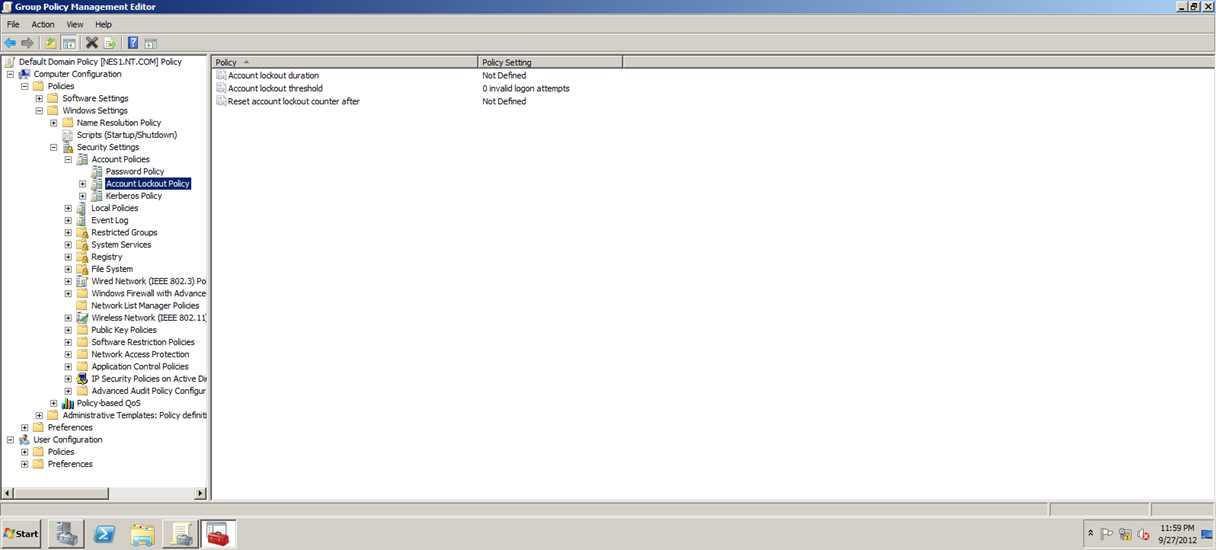Select Advanced Audit Policy Configuration node

pyautogui.click(x=148, y=391)
